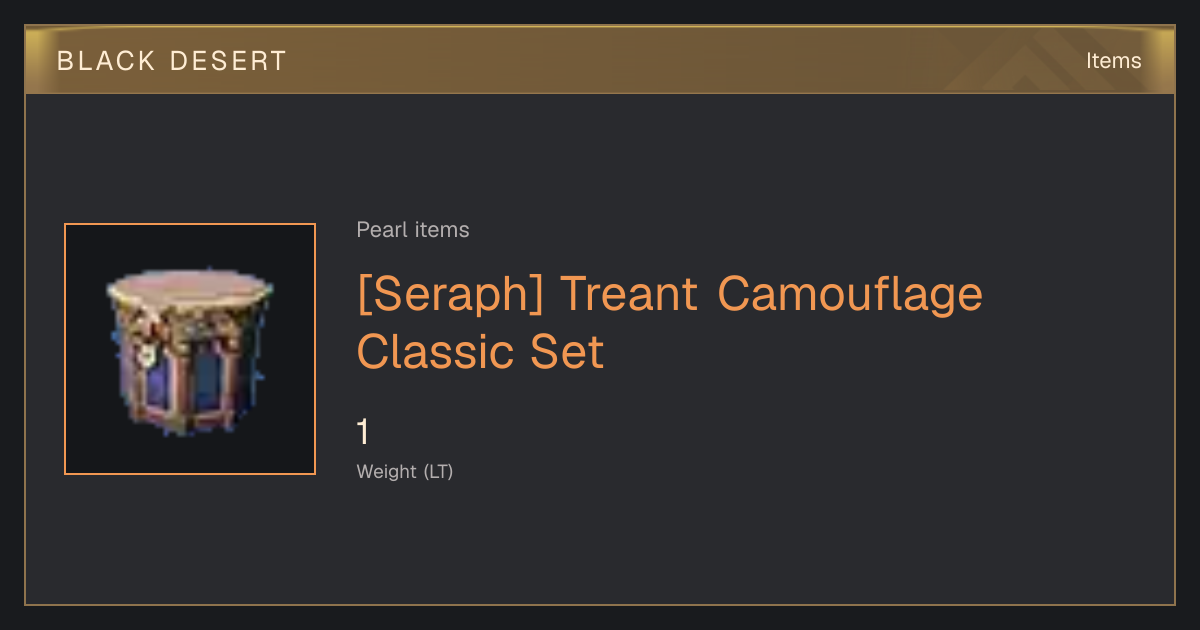The width and height of the screenshot is (1200, 630).
Task: Click the Weight (LT) label
Action: [405, 471]
